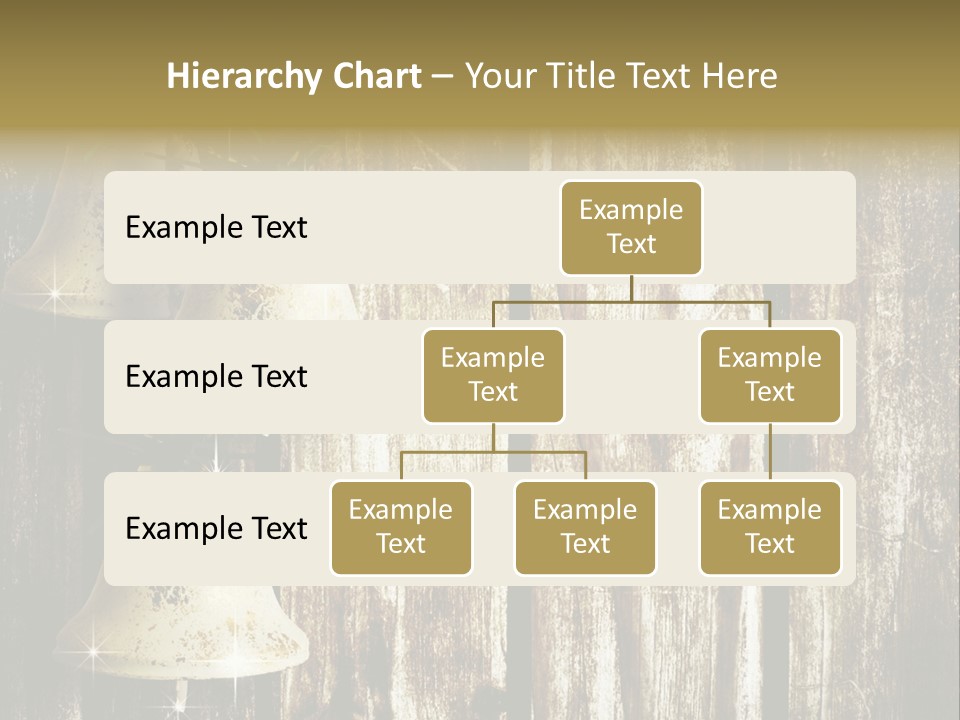Screen dimensions: 960x720
Task: Select the top-level root Example Text box
Action: tap(631, 227)
